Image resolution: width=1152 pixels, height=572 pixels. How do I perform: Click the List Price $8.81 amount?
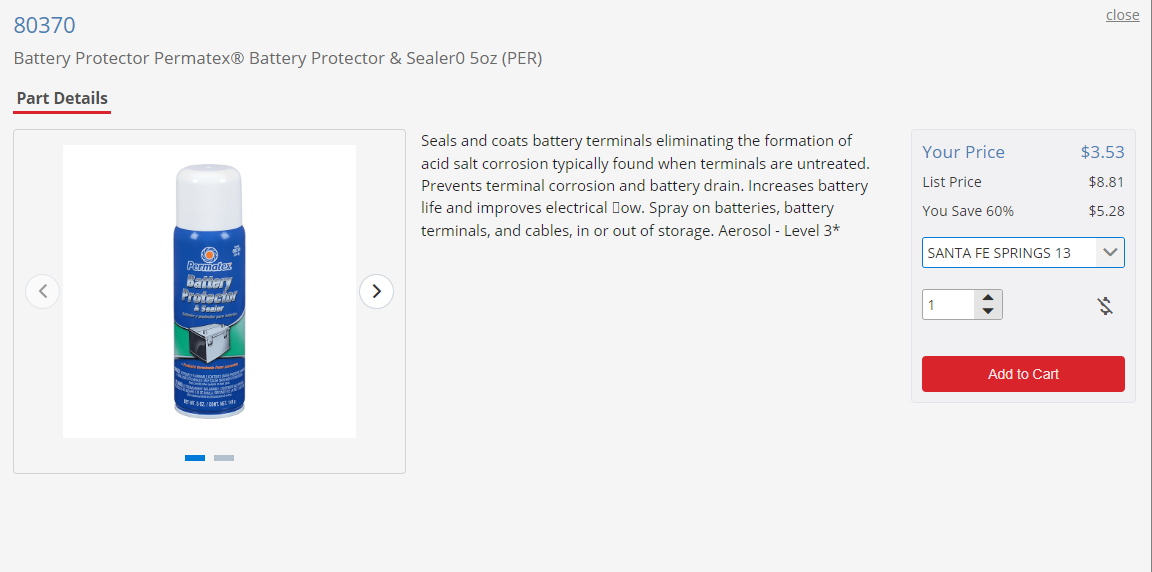click(1106, 182)
